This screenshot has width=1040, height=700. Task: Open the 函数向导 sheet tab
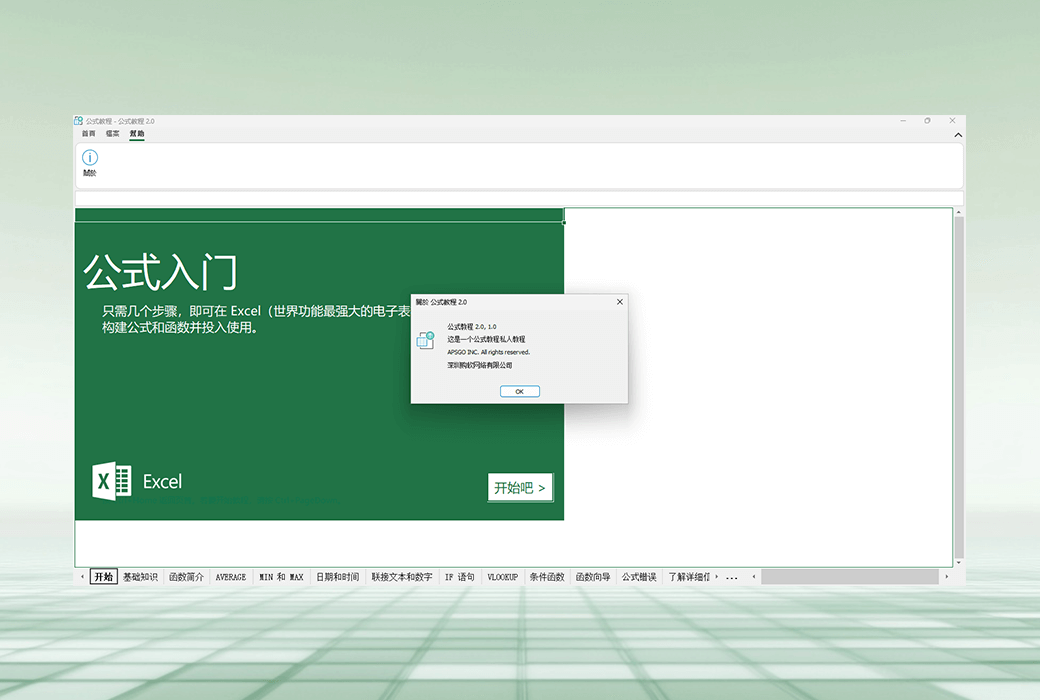pyautogui.click(x=593, y=577)
